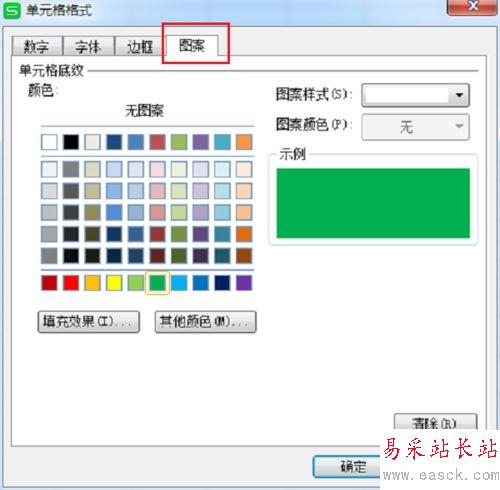Select the golden orange swatch in the bottom row
The image size is (500, 490).
tap(93, 283)
